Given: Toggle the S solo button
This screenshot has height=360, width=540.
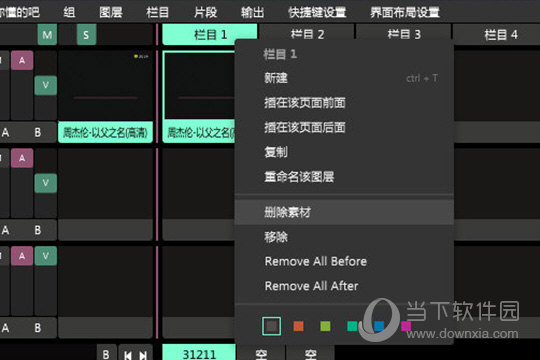Looking at the screenshot, I should click(x=86, y=34).
